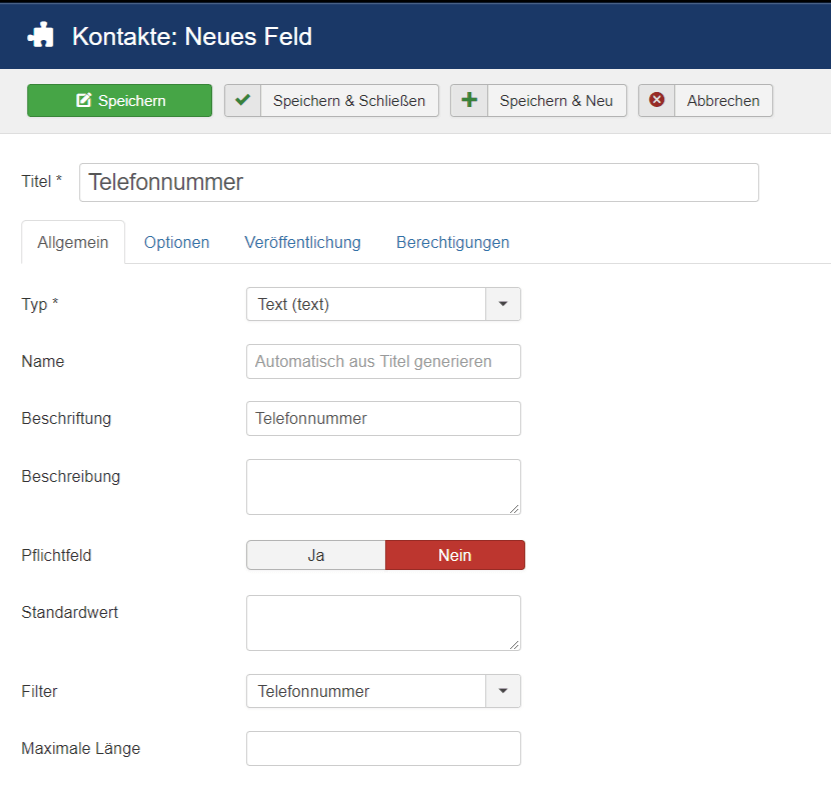This screenshot has height=800, width=831.
Task: Click Speichern & Neu label
Action: coord(556,101)
